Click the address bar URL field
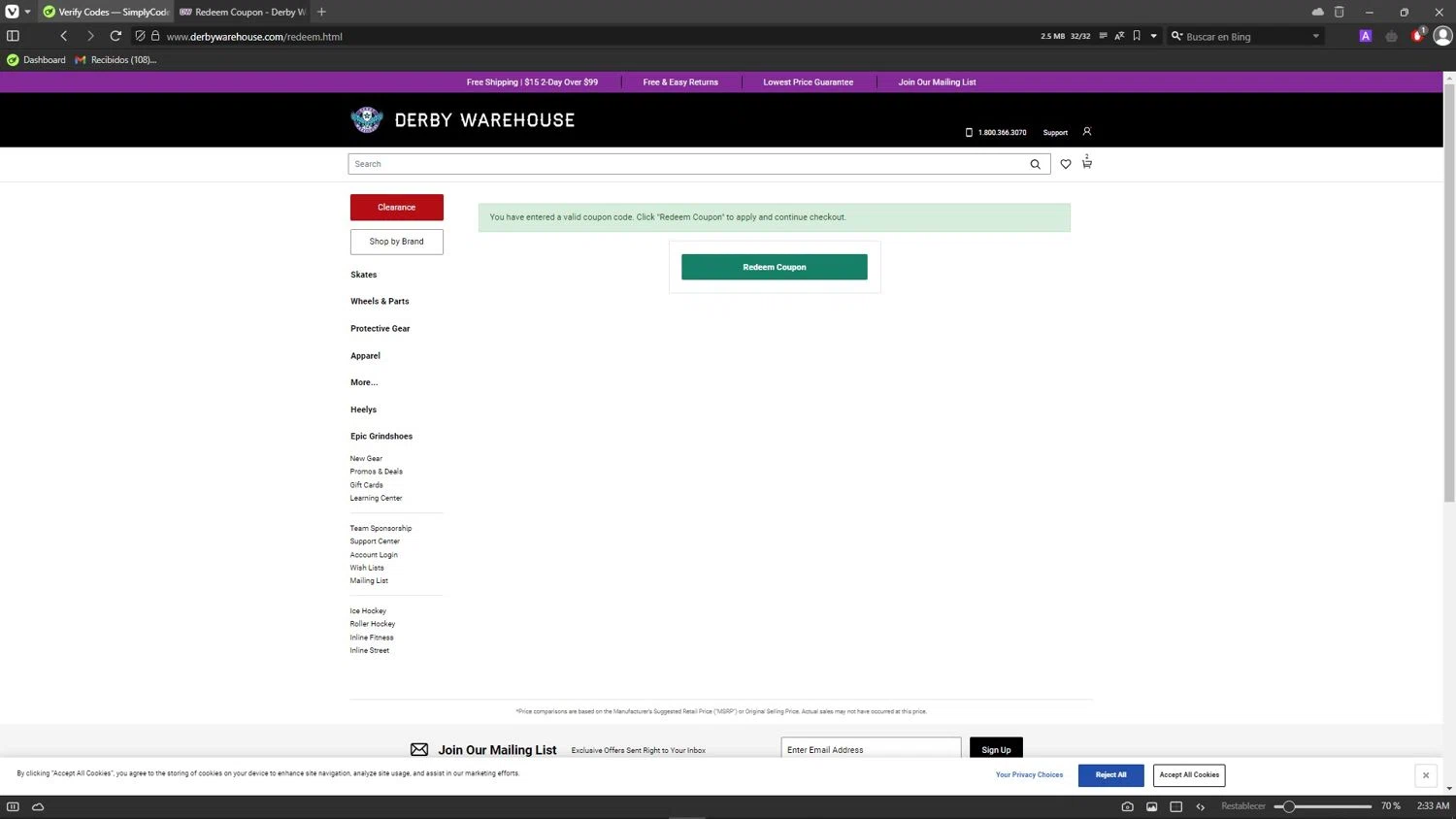This screenshot has width=1456, height=819. point(582,36)
